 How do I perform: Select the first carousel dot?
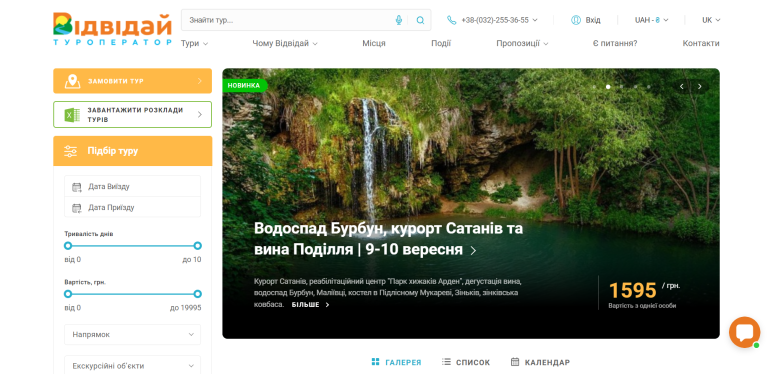pyautogui.click(x=595, y=87)
